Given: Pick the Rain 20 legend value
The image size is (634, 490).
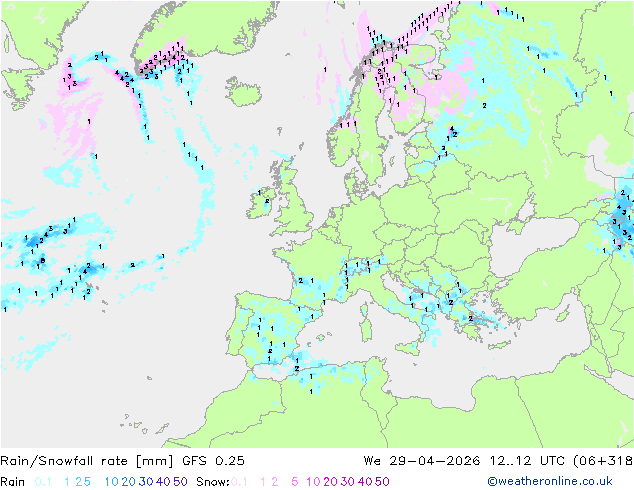Looking at the screenshot, I should 128,482.
